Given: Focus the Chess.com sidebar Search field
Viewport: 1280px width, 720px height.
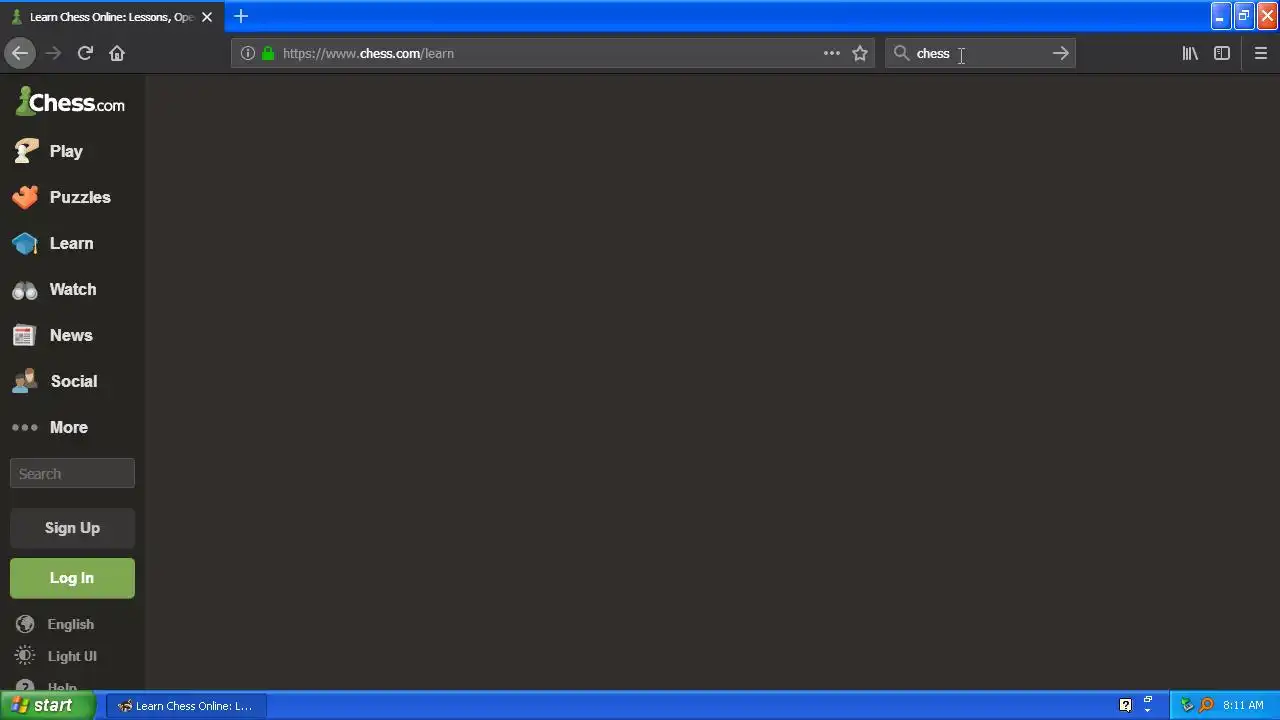Looking at the screenshot, I should click(72, 473).
